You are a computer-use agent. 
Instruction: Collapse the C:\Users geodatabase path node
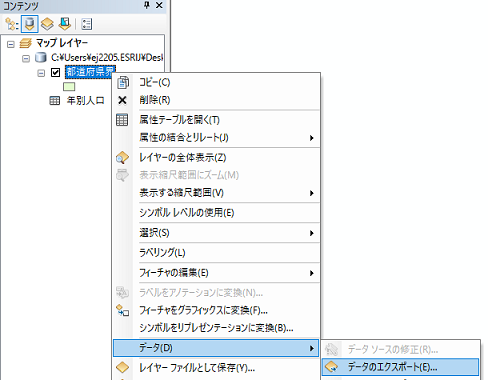26,58
